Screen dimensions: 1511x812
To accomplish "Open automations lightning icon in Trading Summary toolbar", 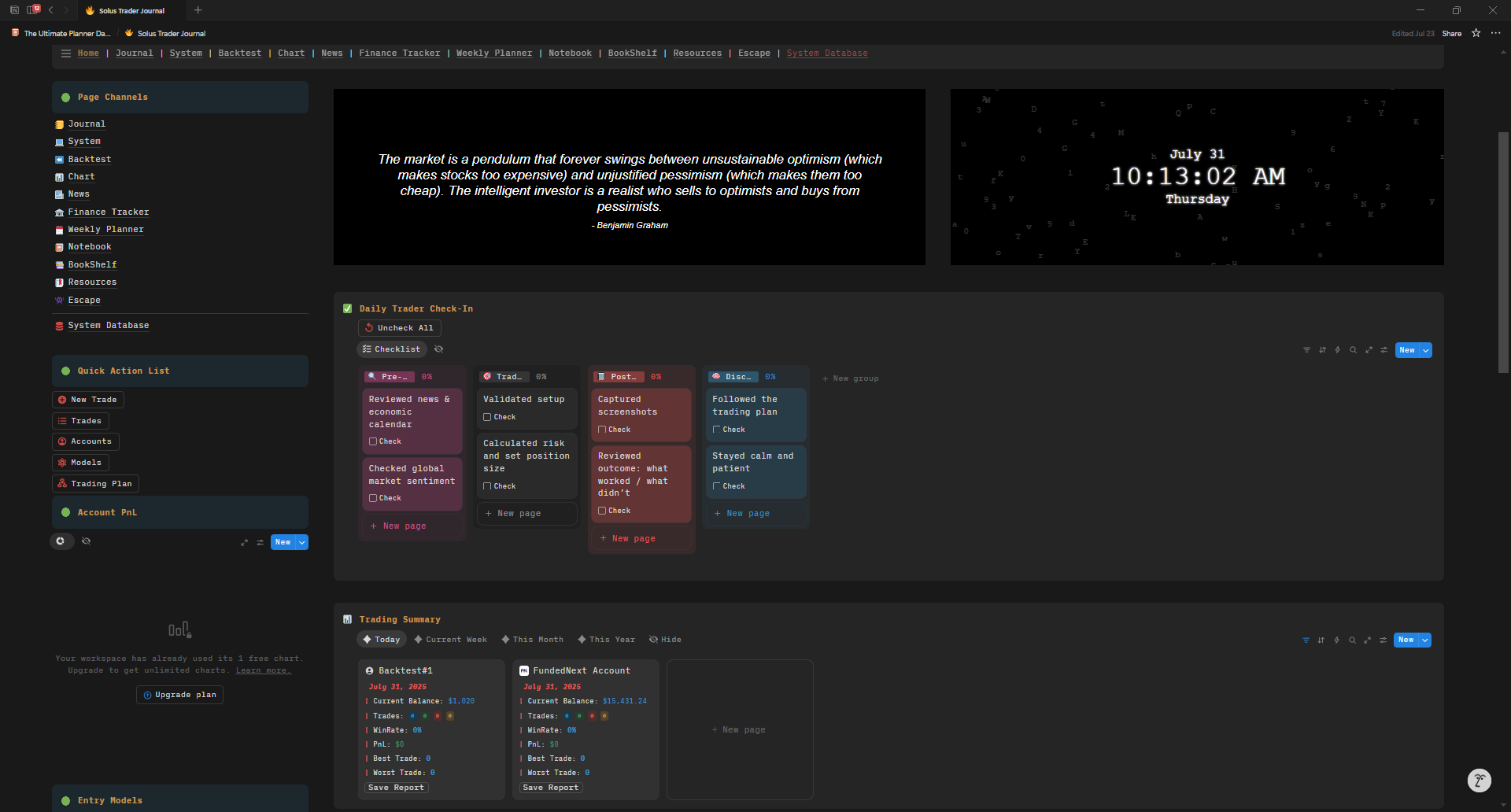I will tap(1336, 640).
